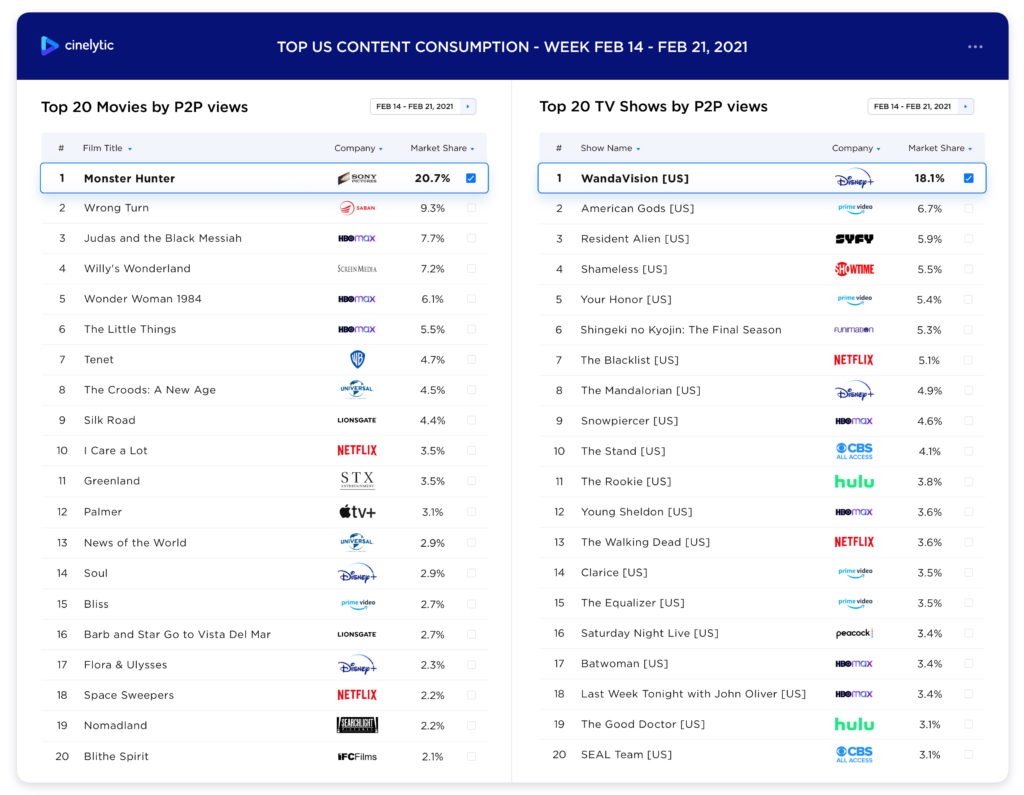Select the Space Sweepers title
This screenshot has height=795, width=1024.
tap(129, 695)
